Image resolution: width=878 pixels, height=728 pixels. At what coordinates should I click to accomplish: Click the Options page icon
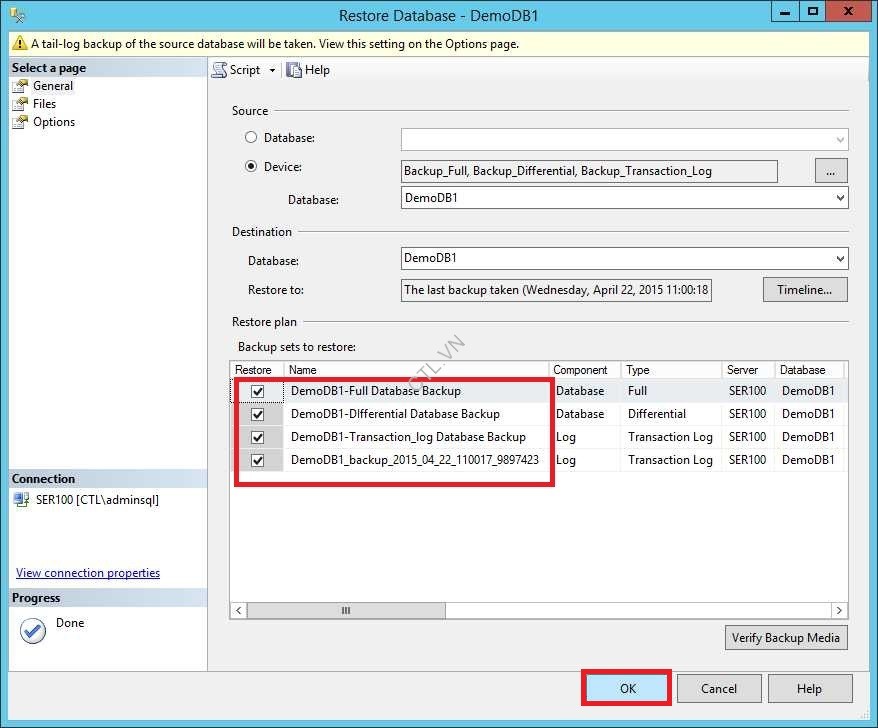point(23,121)
